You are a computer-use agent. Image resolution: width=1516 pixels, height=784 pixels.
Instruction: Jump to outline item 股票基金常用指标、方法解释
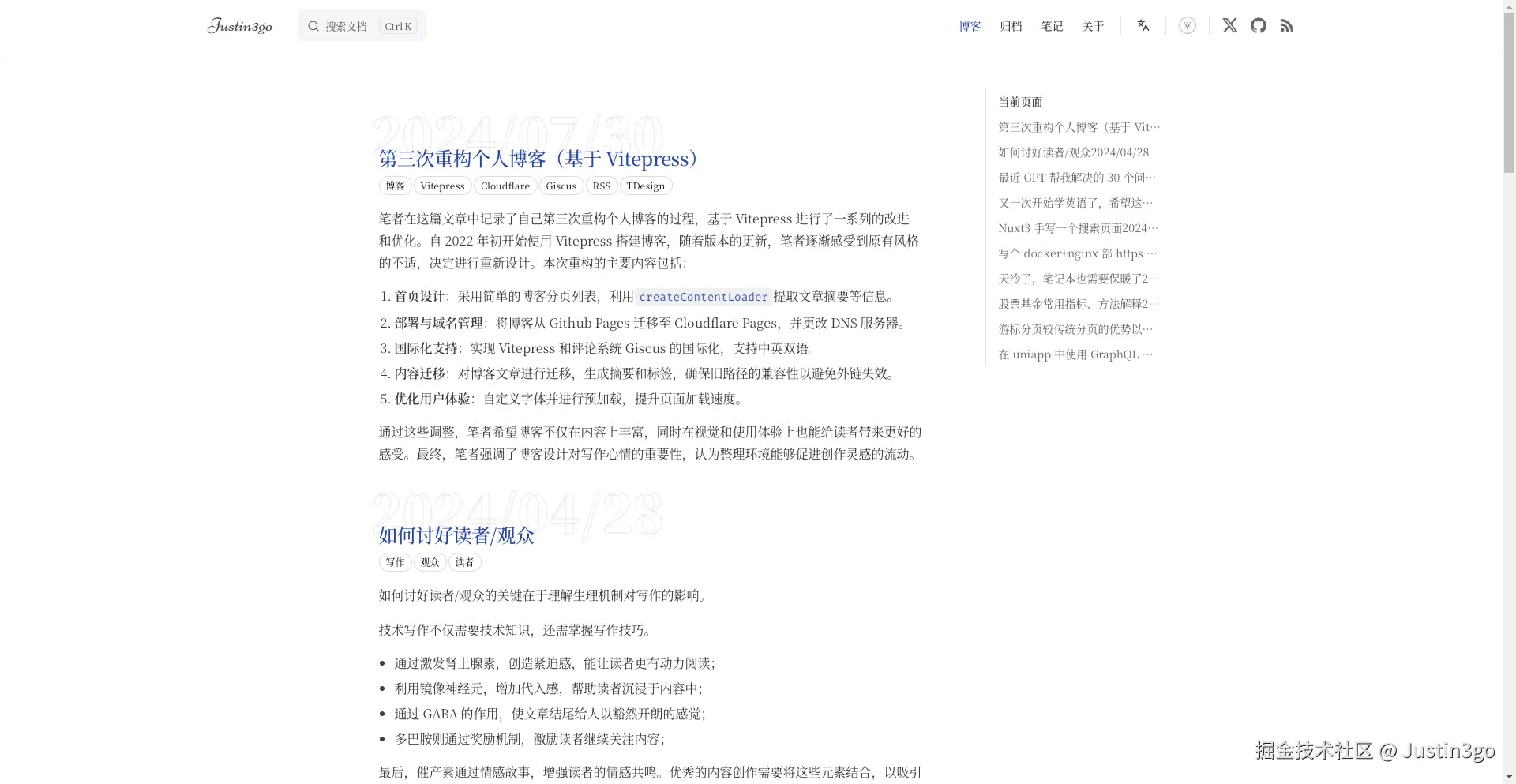coord(1079,304)
